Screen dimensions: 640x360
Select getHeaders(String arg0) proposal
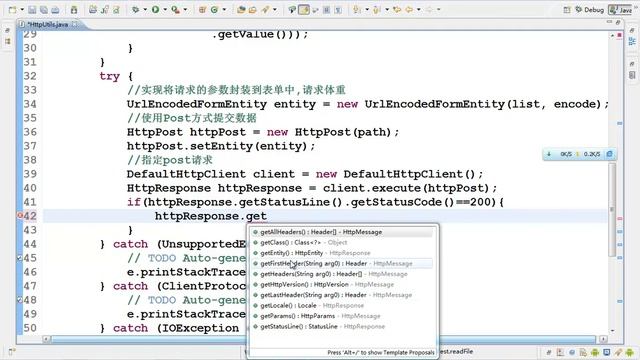[x=342, y=274]
